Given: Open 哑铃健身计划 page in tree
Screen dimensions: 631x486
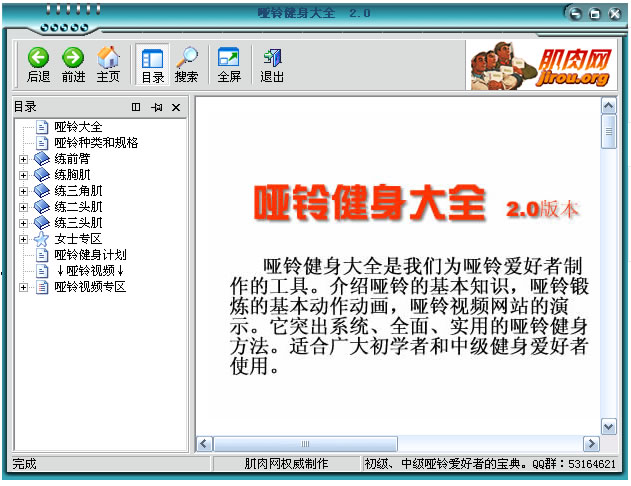Looking at the screenshot, I should click(90, 255).
